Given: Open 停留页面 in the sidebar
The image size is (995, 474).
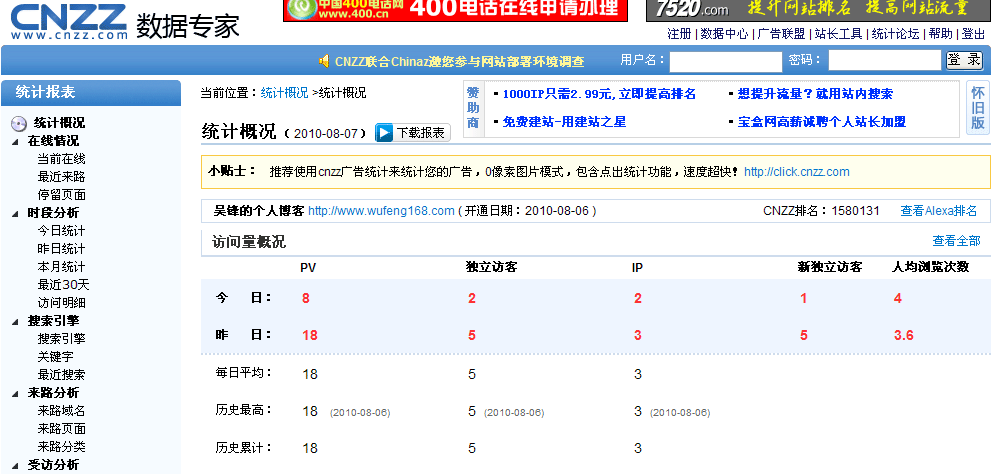Looking at the screenshot, I should pyautogui.click(x=61, y=195).
